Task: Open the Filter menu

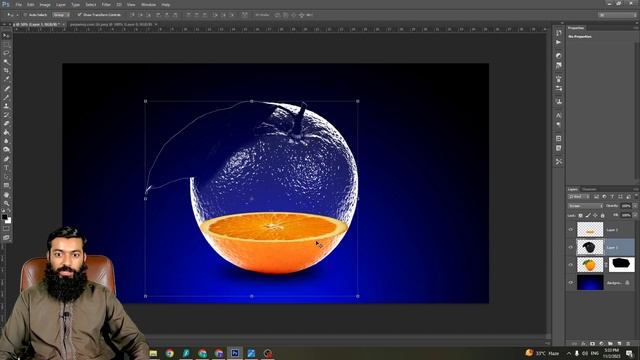Action: coord(106,4)
